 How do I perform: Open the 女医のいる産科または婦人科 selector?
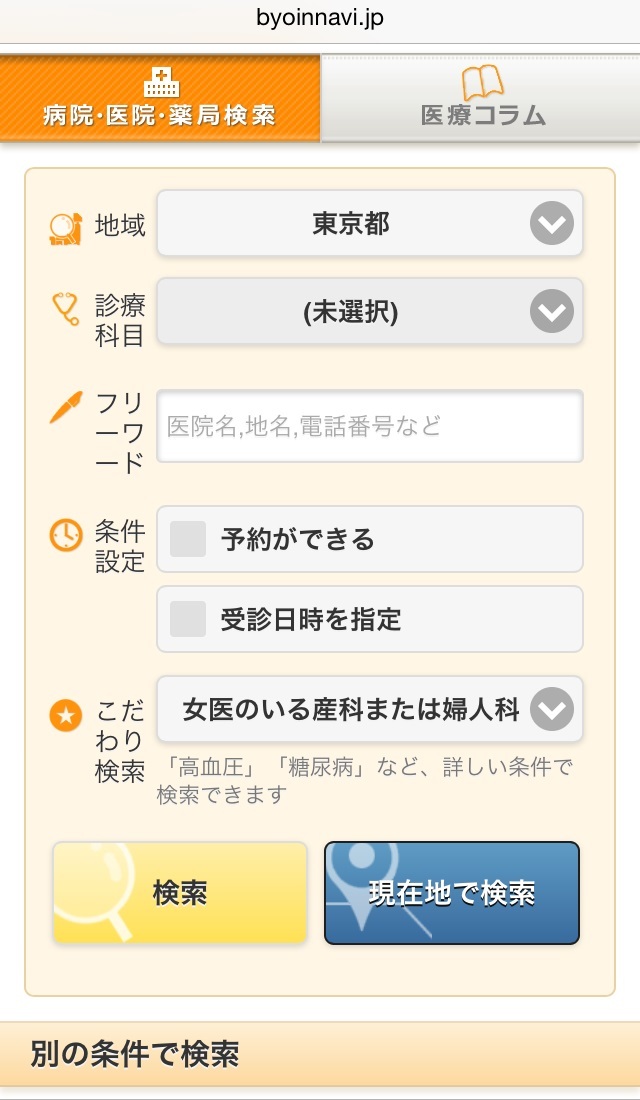click(370, 709)
